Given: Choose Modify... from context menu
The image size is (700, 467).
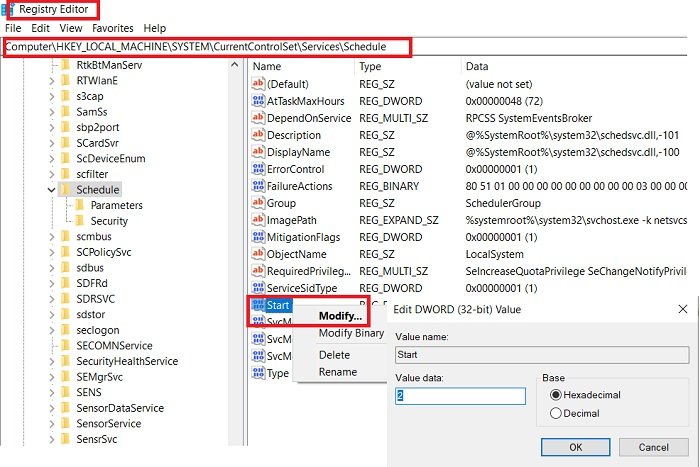Looking at the screenshot, I should tap(340, 316).
